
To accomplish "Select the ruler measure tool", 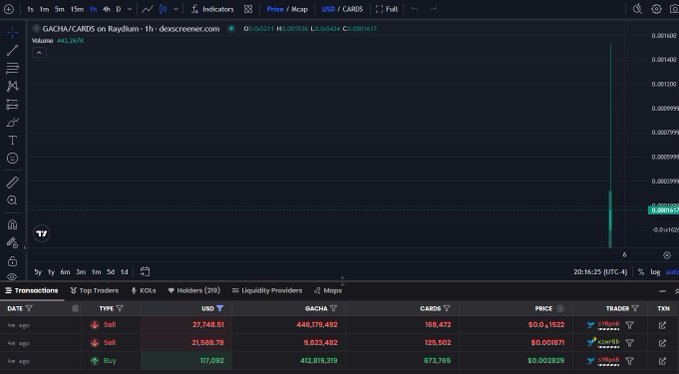I will point(12,182).
